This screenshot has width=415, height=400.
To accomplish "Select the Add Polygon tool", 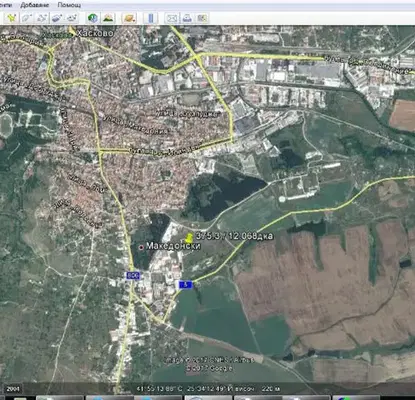I will click(27, 18).
